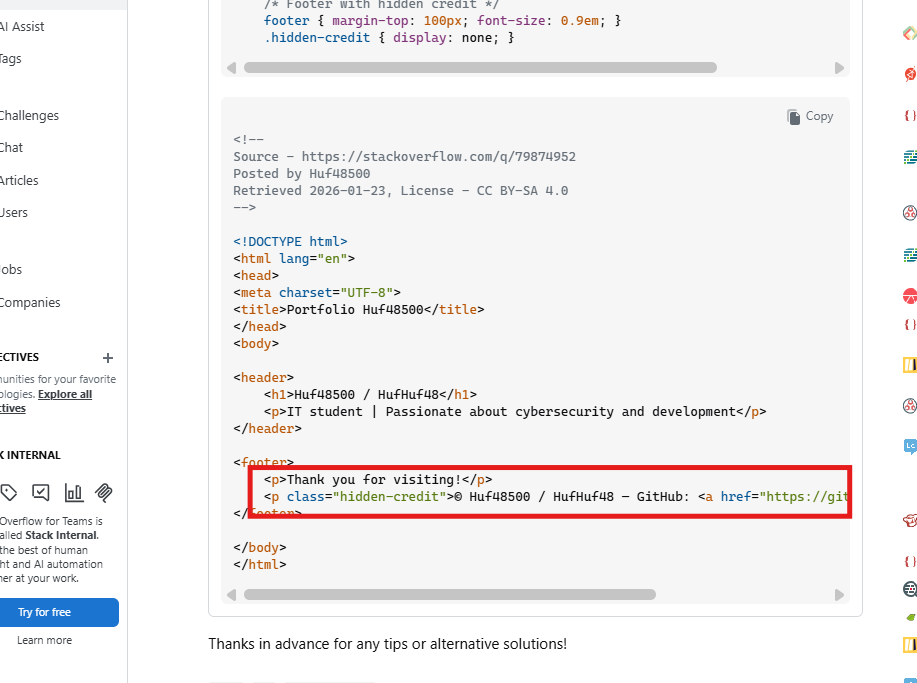Click the bar chart icon in sidebar

point(74,492)
